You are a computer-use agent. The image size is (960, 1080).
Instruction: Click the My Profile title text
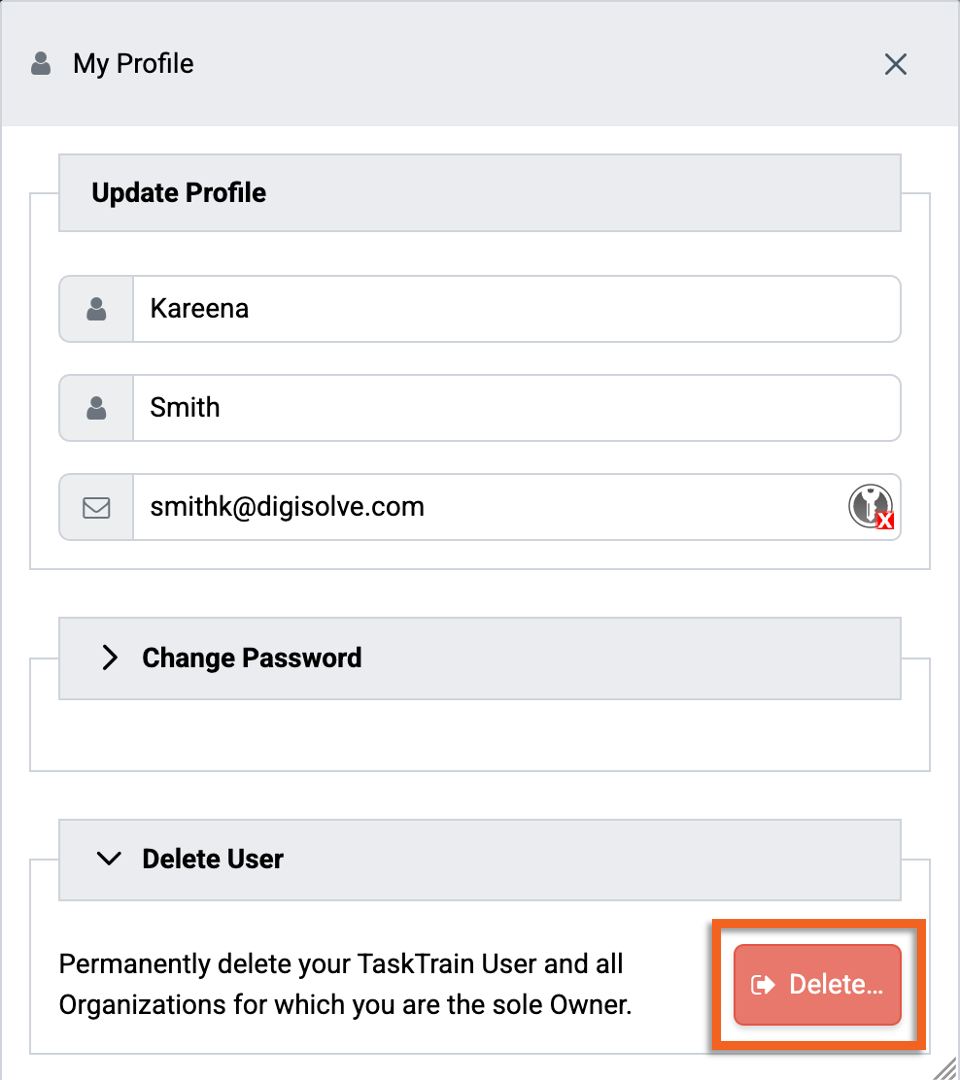click(x=134, y=64)
